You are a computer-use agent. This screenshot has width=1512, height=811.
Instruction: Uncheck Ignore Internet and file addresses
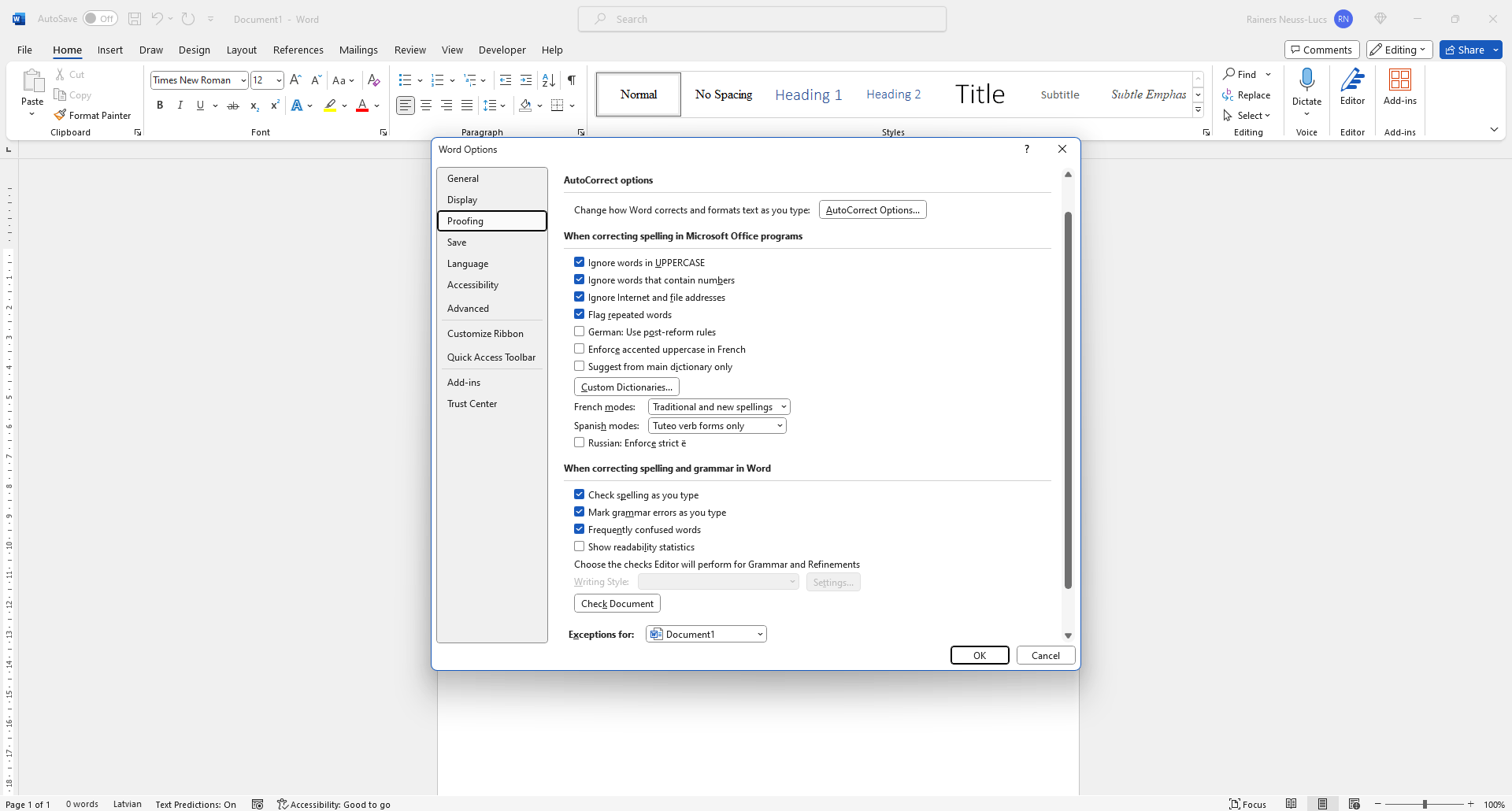click(580, 297)
